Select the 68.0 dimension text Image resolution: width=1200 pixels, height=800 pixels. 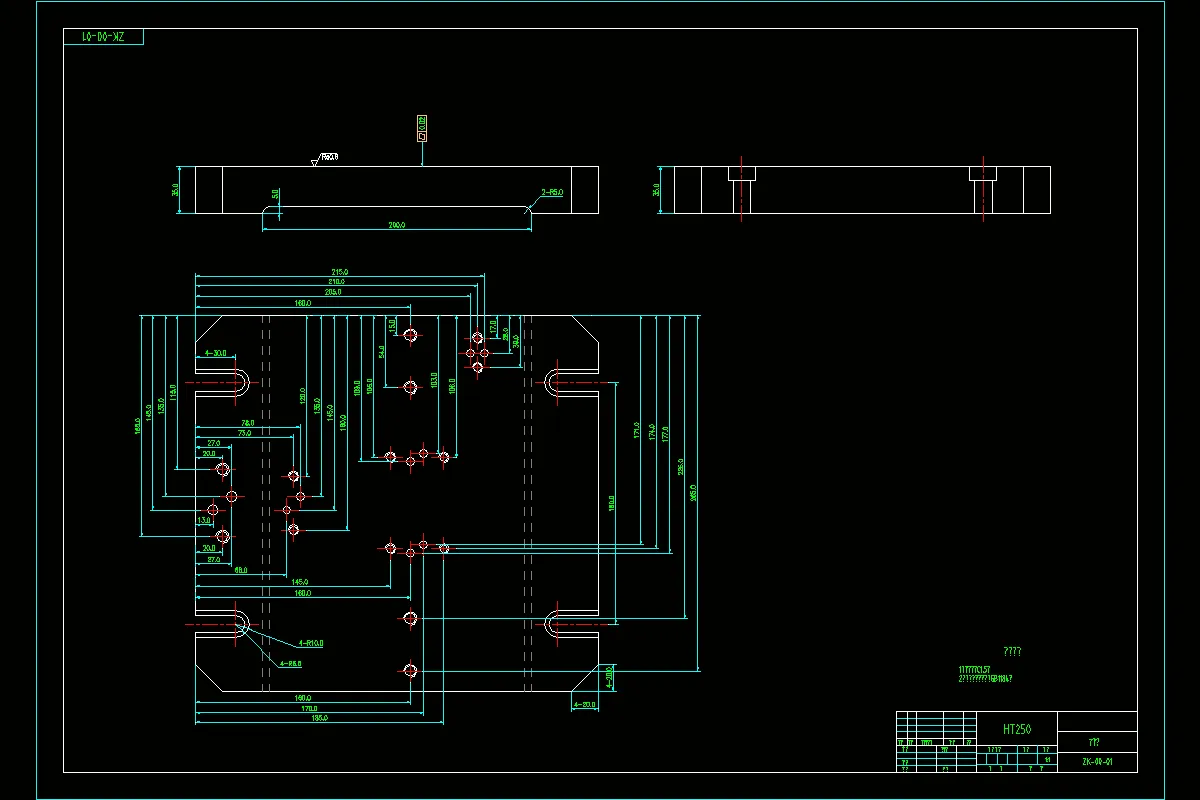(x=241, y=571)
